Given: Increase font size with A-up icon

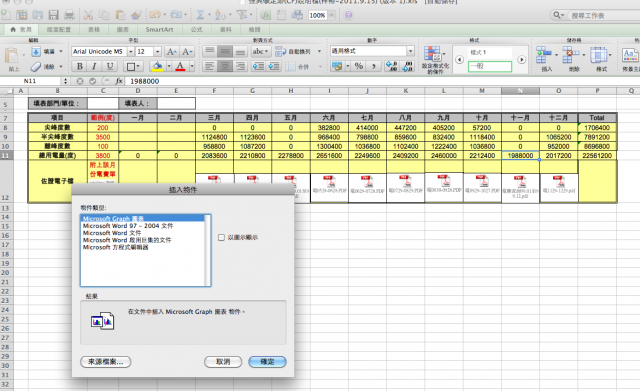Looking at the screenshot, I should point(171,51).
